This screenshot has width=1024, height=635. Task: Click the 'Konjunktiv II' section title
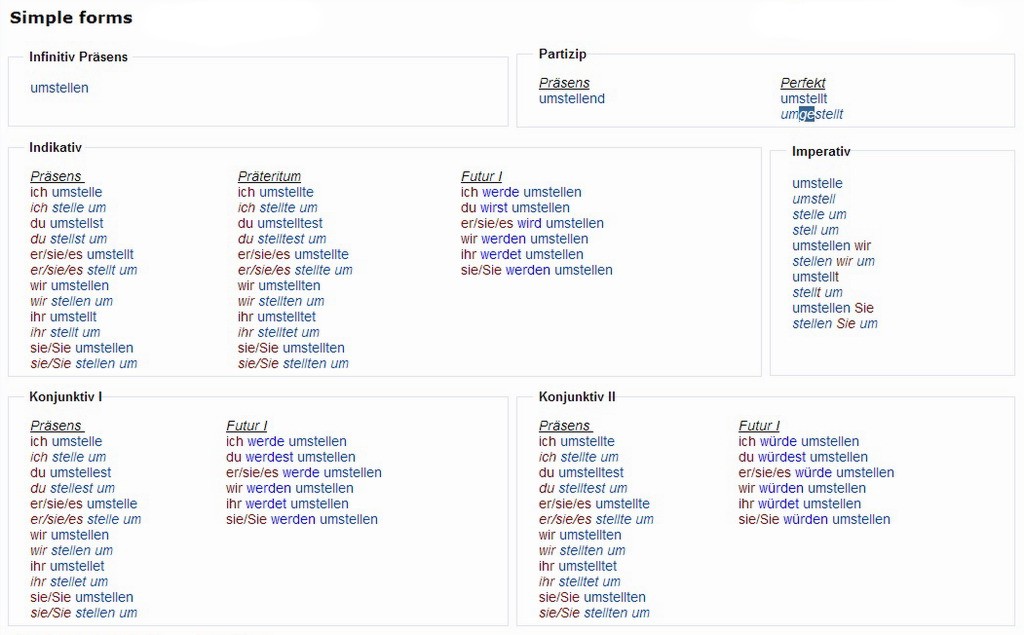(577, 397)
